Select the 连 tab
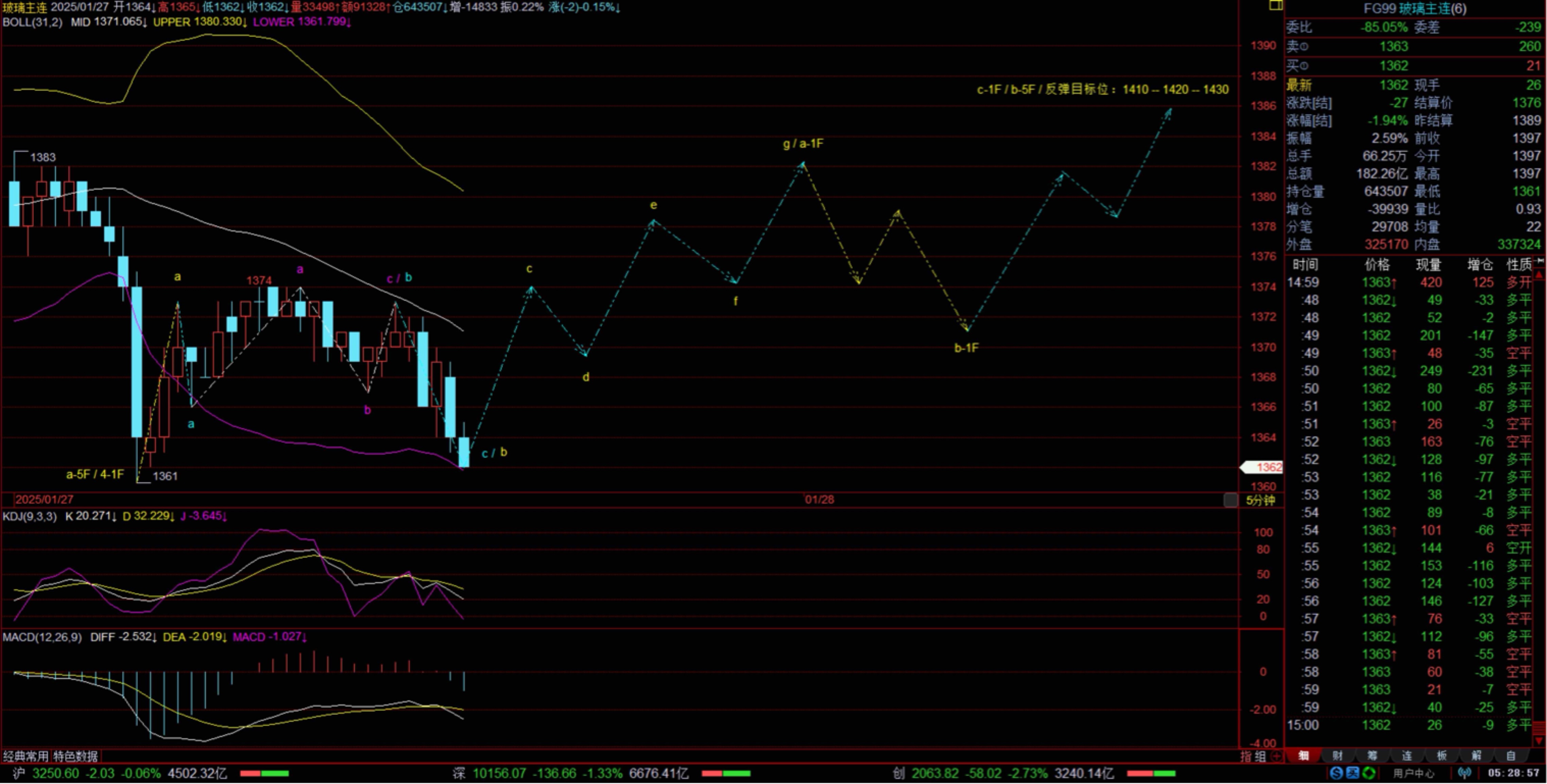The image size is (1547, 784). [1407, 756]
